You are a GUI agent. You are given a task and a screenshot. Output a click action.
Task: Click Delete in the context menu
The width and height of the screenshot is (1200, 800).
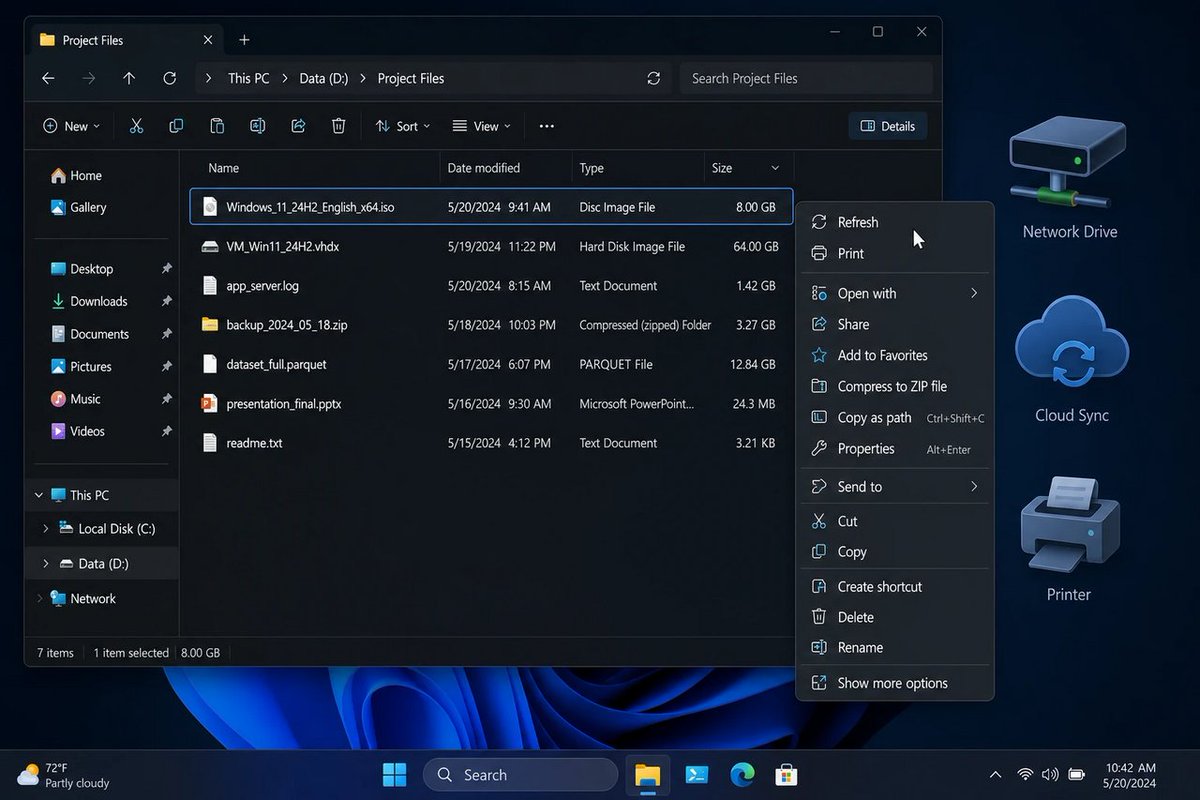tap(895, 618)
